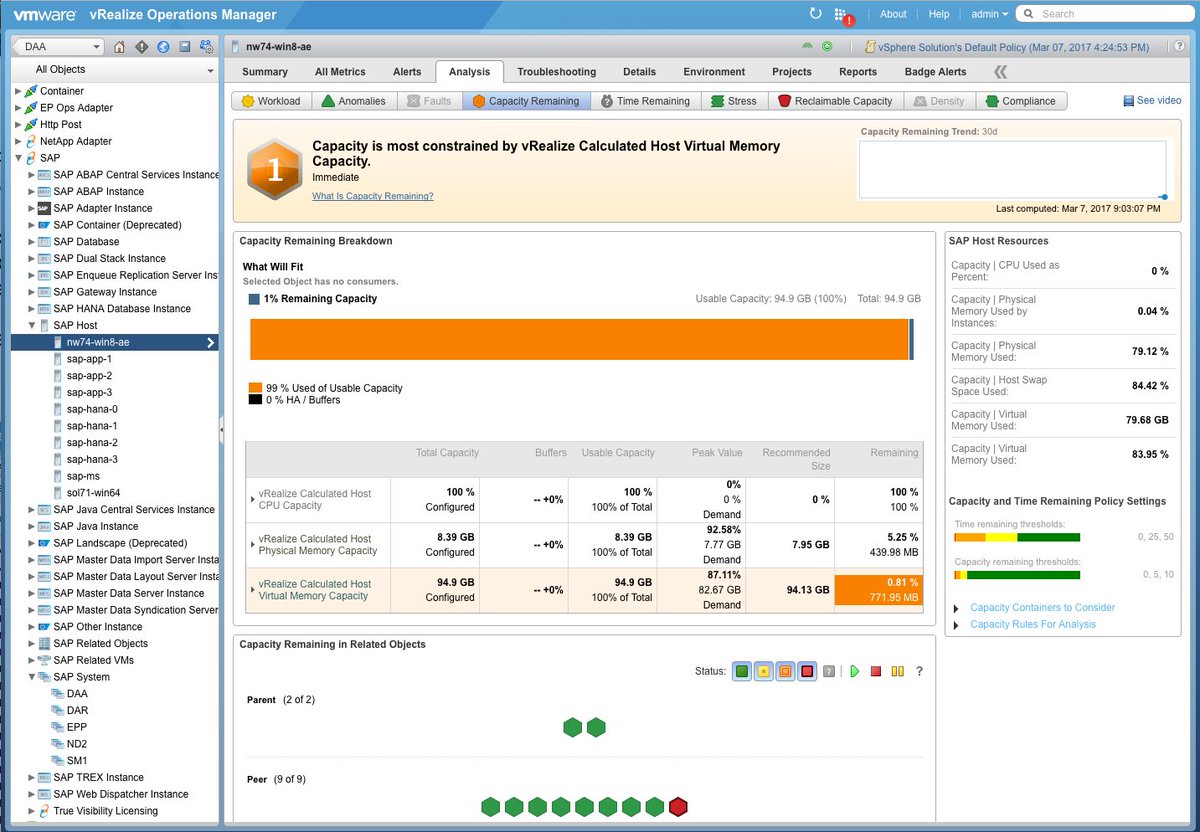Open the question mark help for related objects
The image size is (1200, 832).
point(919,671)
